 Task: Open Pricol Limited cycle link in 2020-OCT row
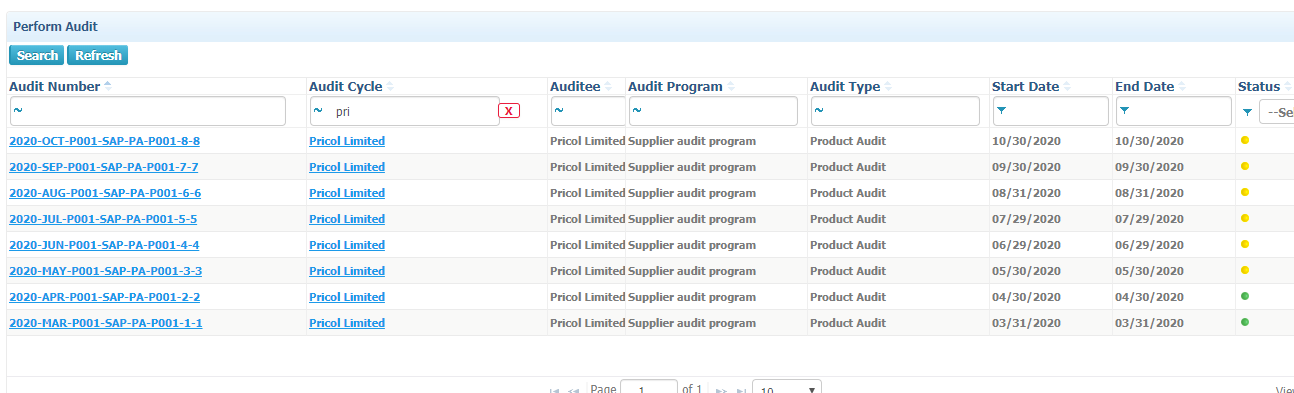coord(347,141)
